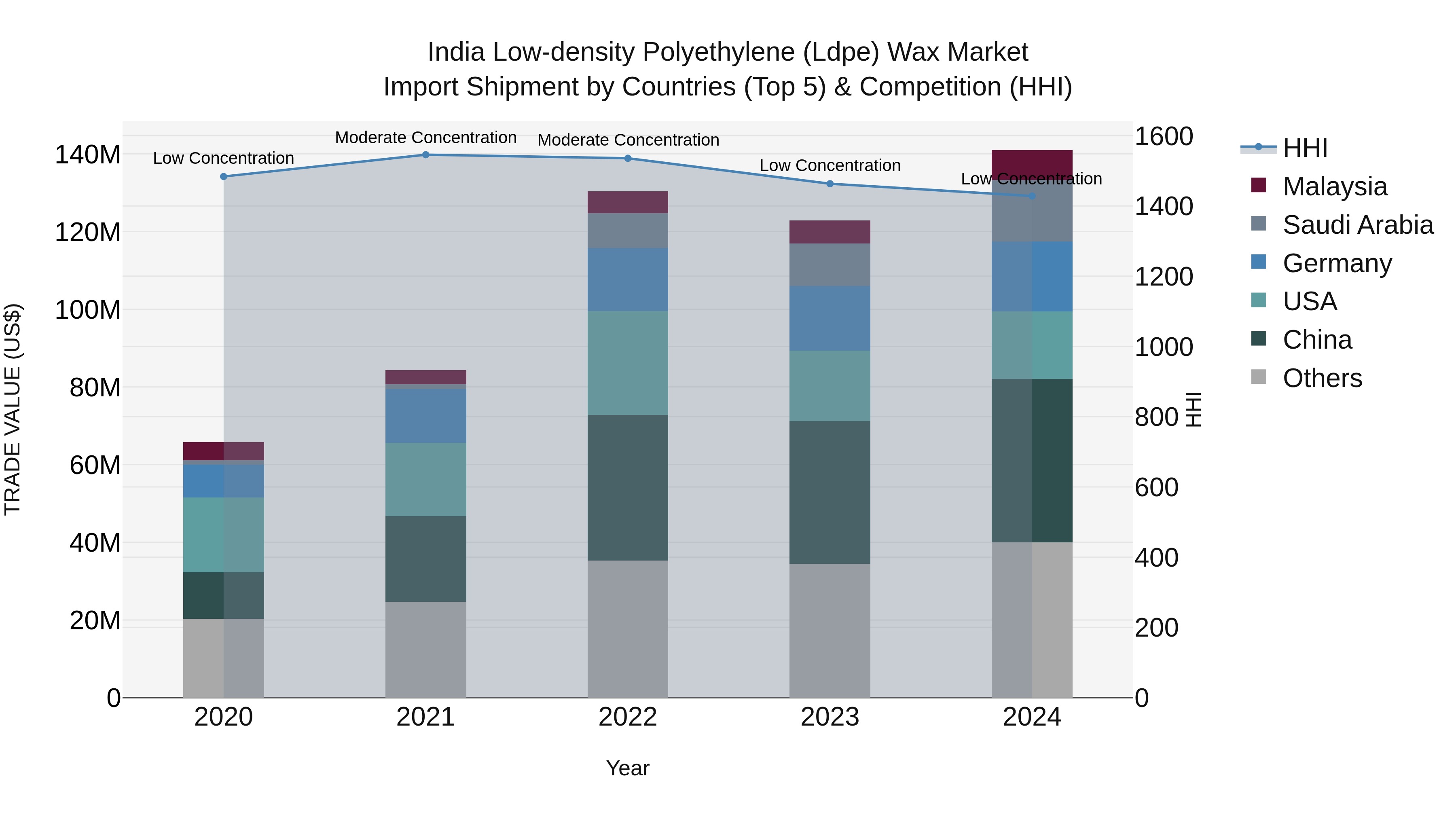Click the 2020 x-axis tick label
1456x819 pixels.
pyautogui.click(x=224, y=717)
